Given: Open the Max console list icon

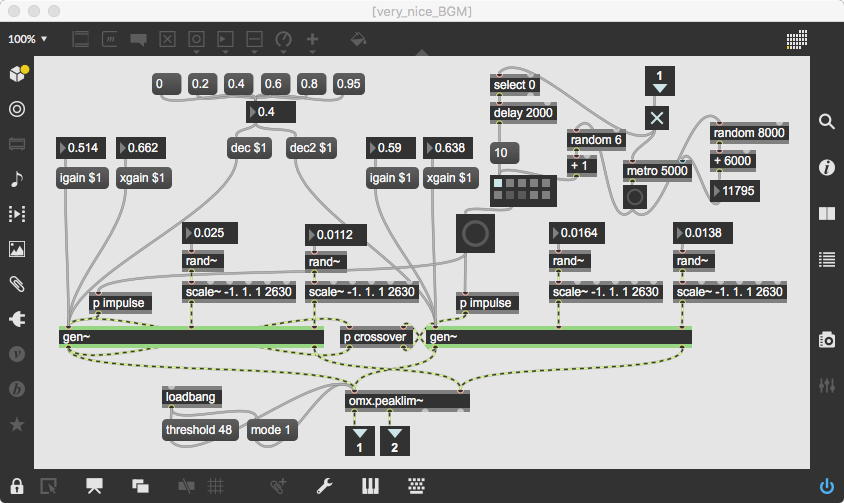Looking at the screenshot, I should click(x=827, y=260).
